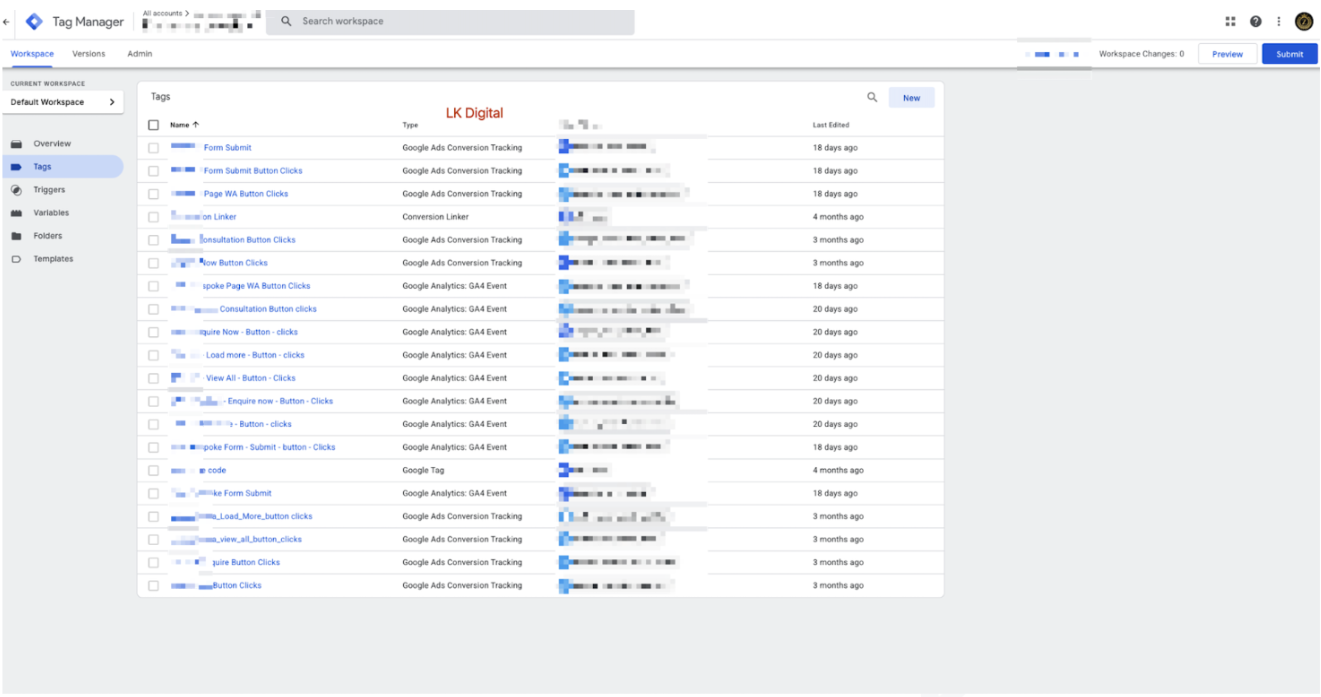
Task: Click the Triggers sidebar icon
Action: [x=16, y=190]
